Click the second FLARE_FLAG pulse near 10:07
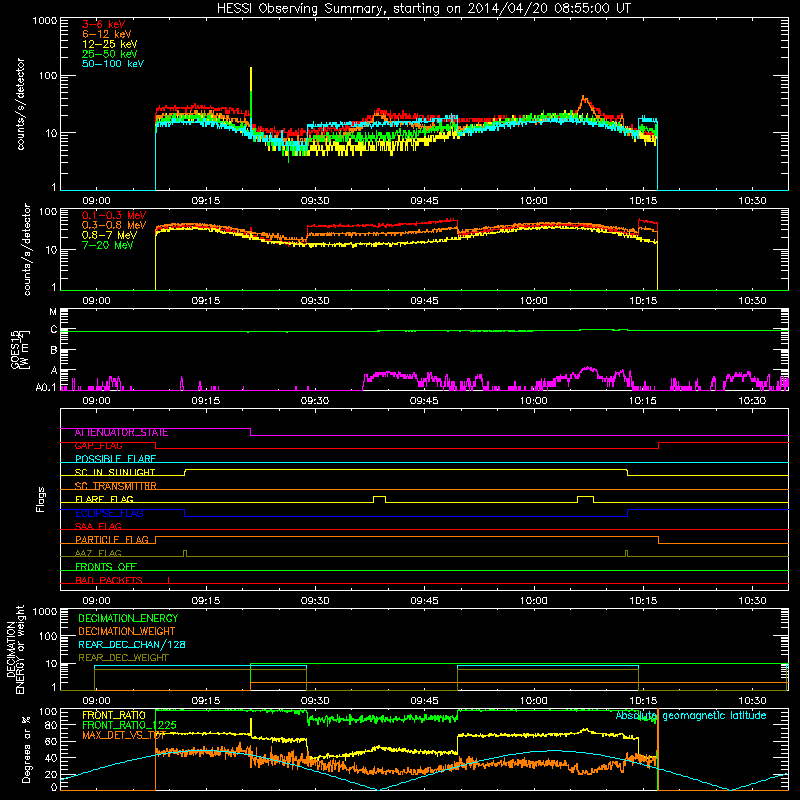Image resolution: width=800 pixels, height=800 pixels. (x=585, y=499)
